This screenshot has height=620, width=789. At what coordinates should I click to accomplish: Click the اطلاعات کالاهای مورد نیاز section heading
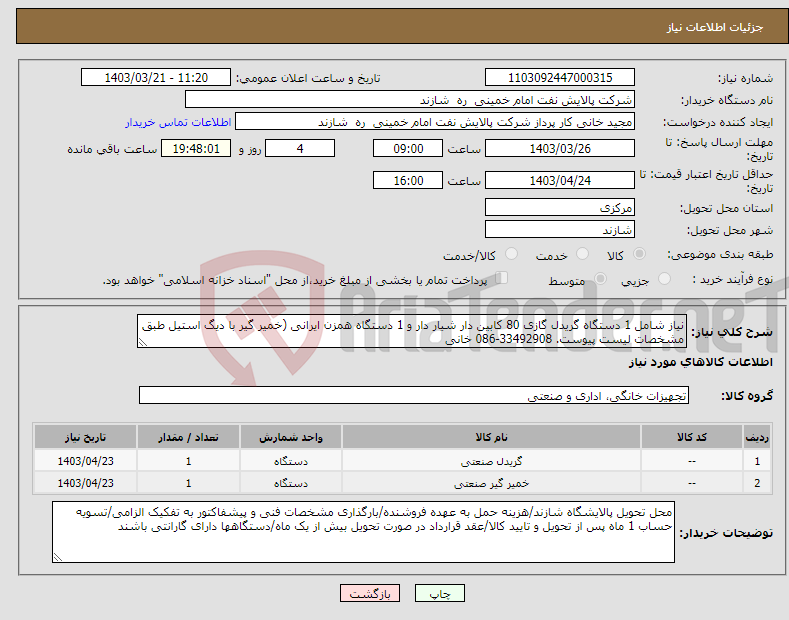pos(700,362)
